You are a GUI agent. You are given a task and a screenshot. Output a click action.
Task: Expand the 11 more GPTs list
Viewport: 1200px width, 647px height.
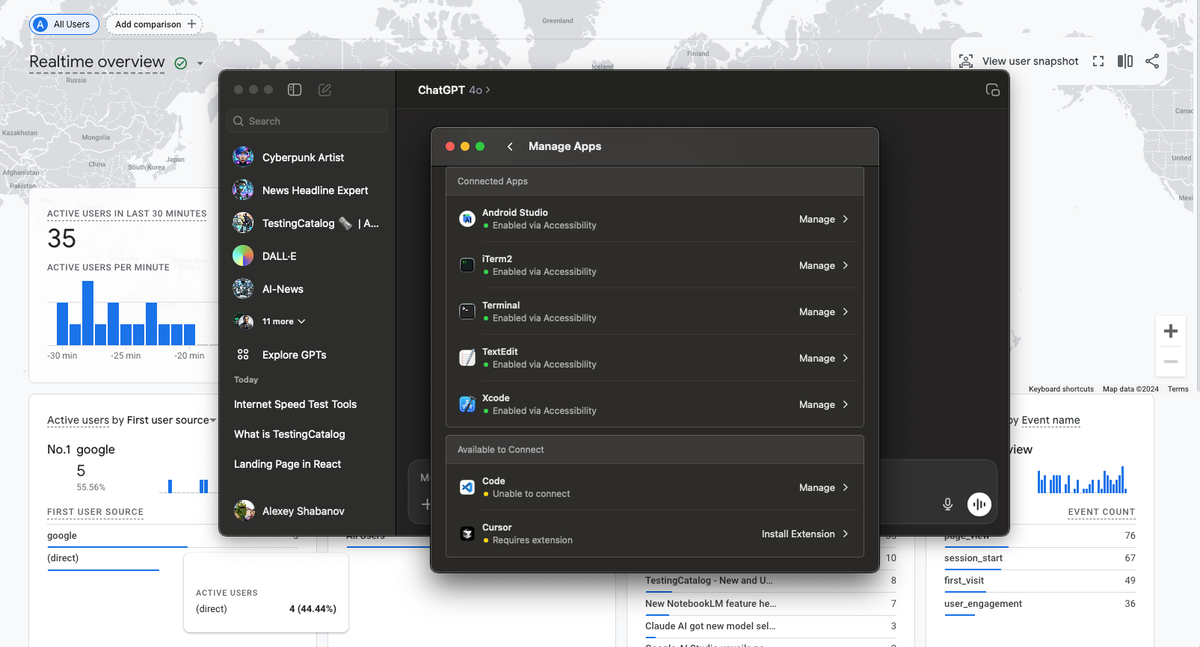pyautogui.click(x=283, y=321)
